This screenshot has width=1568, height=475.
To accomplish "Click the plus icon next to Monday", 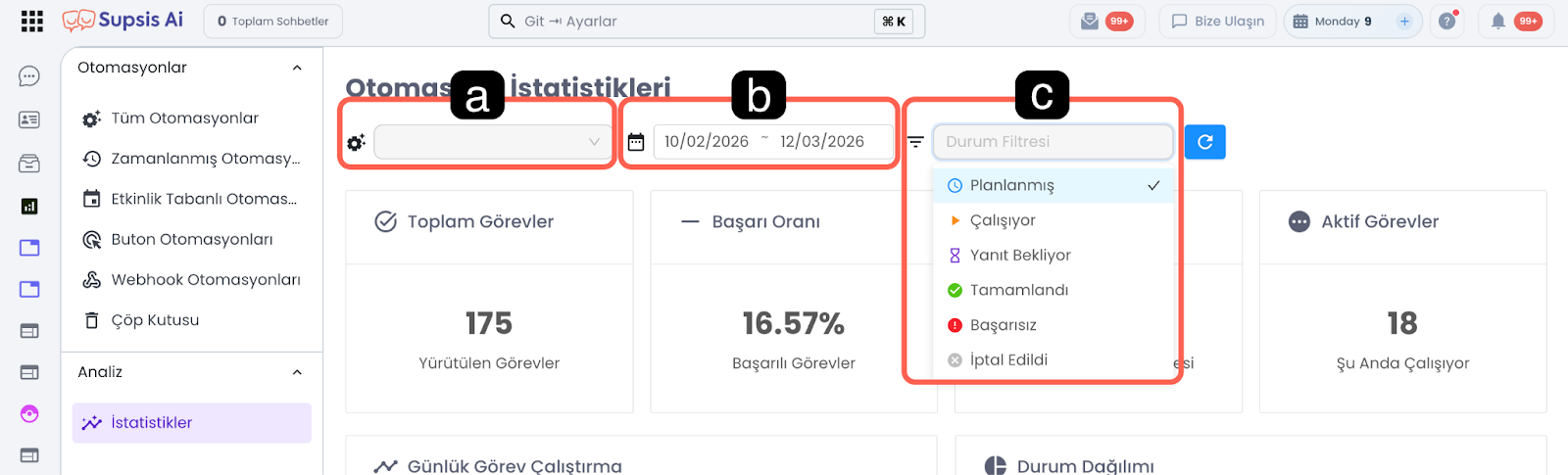I will (1404, 21).
